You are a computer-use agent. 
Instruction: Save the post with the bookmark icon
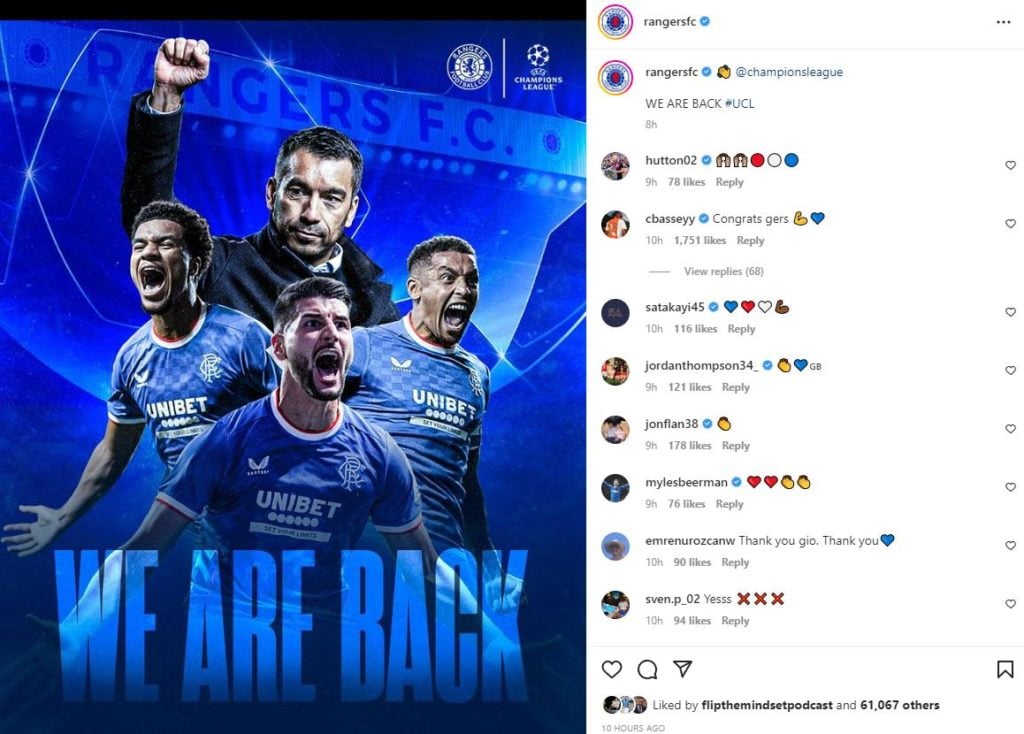[x=1005, y=669]
